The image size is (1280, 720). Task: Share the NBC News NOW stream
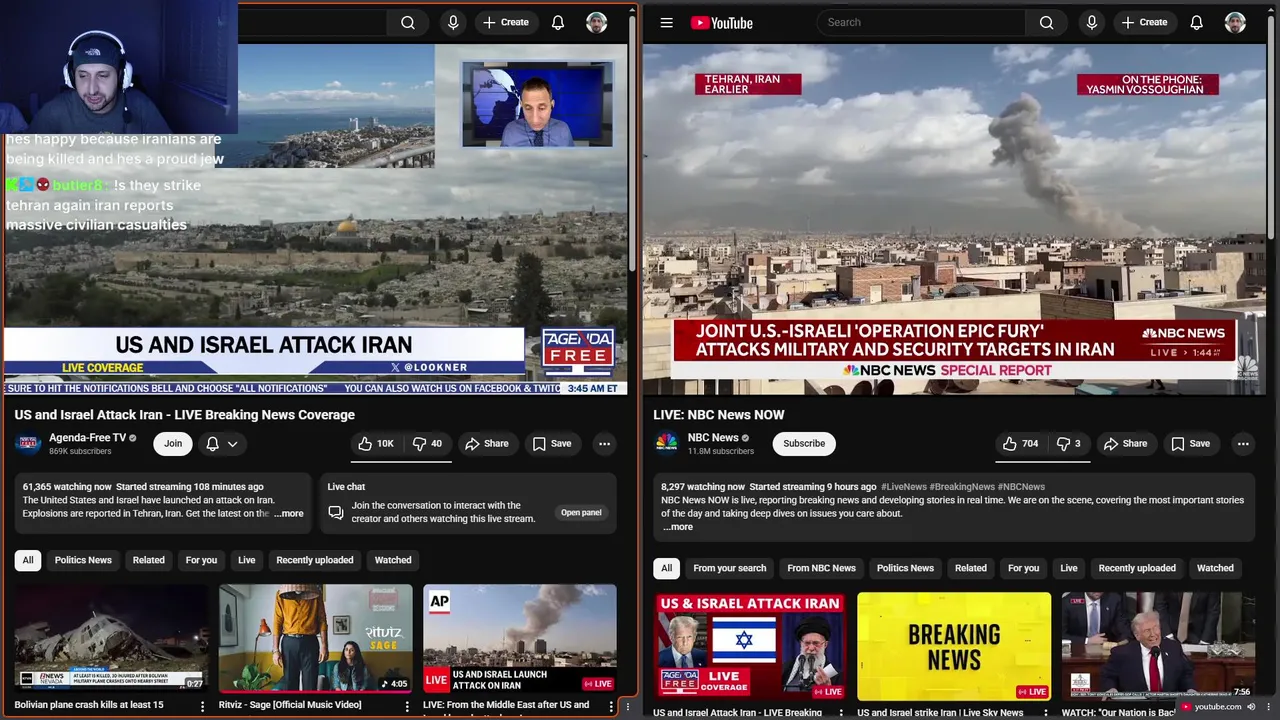(x=1125, y=444)
